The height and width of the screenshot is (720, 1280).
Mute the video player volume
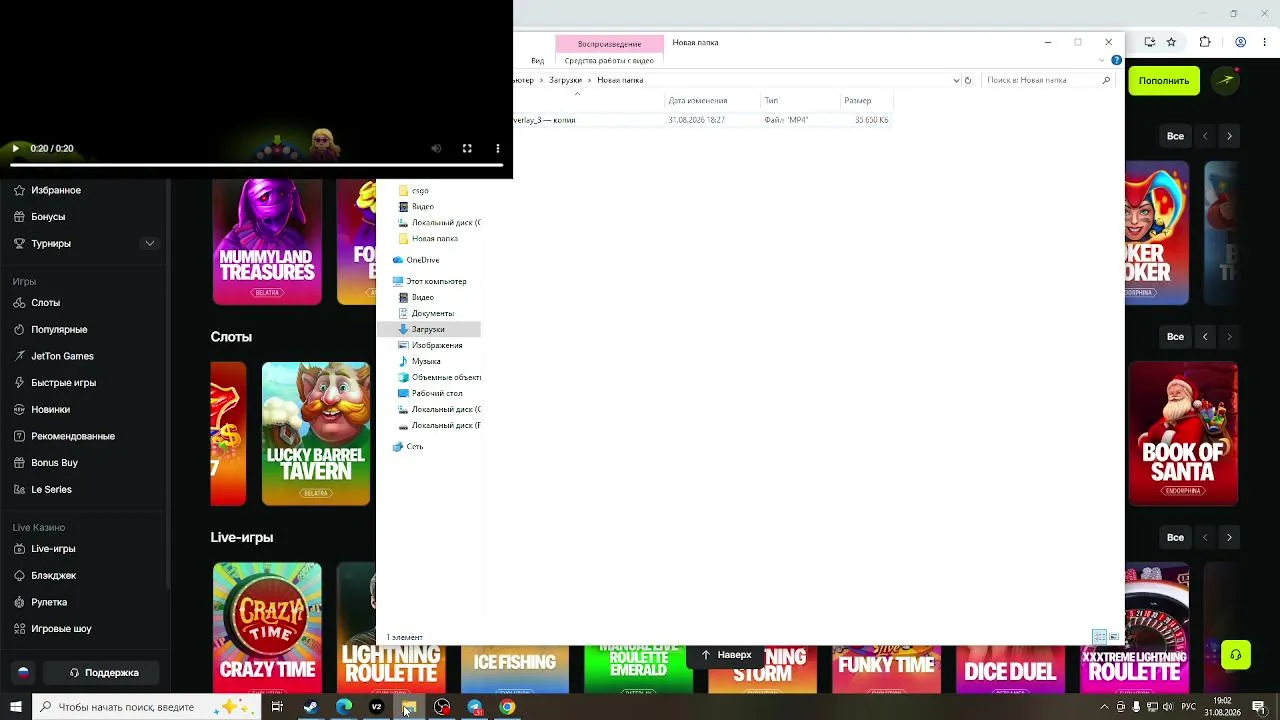click(x=436, y=149)
